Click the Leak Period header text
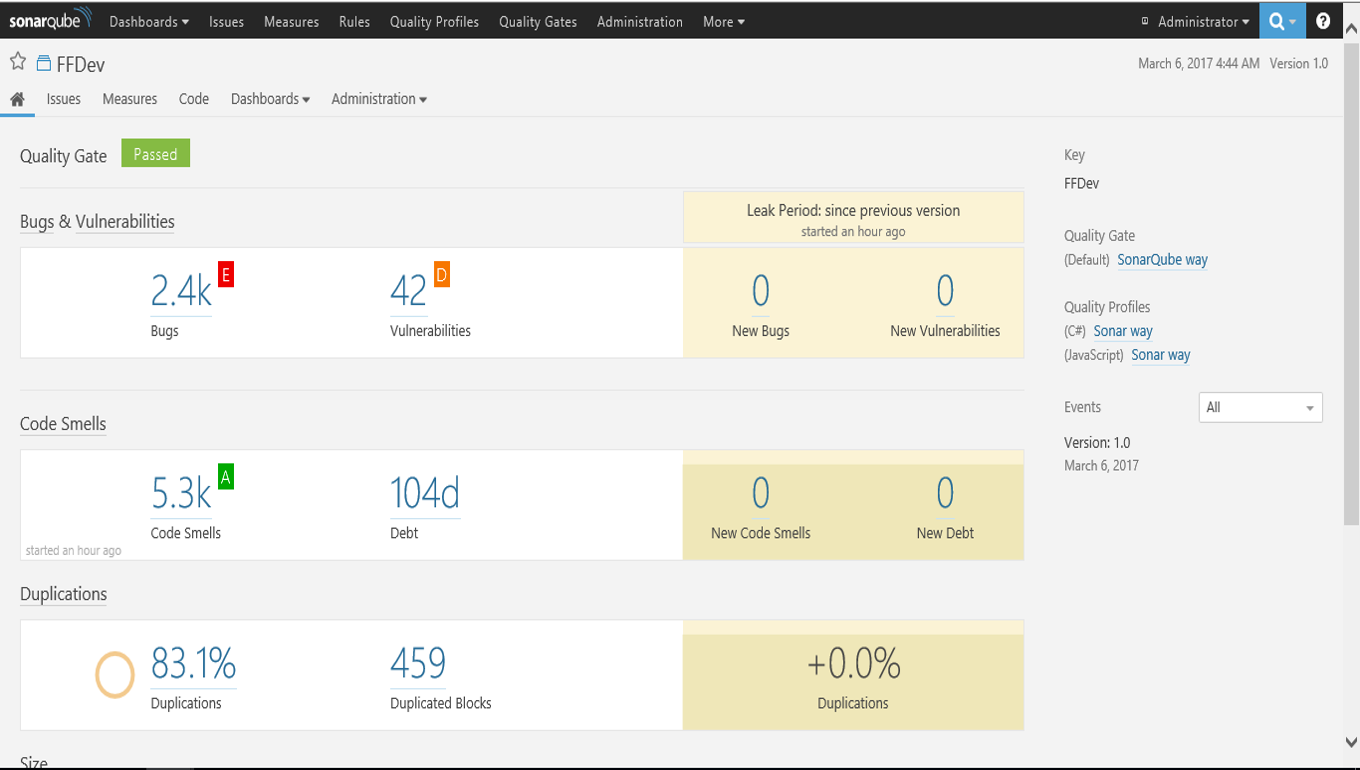The height and width of the screenshot is (770, 1360). pyautogui.click(x=853, y=211)
